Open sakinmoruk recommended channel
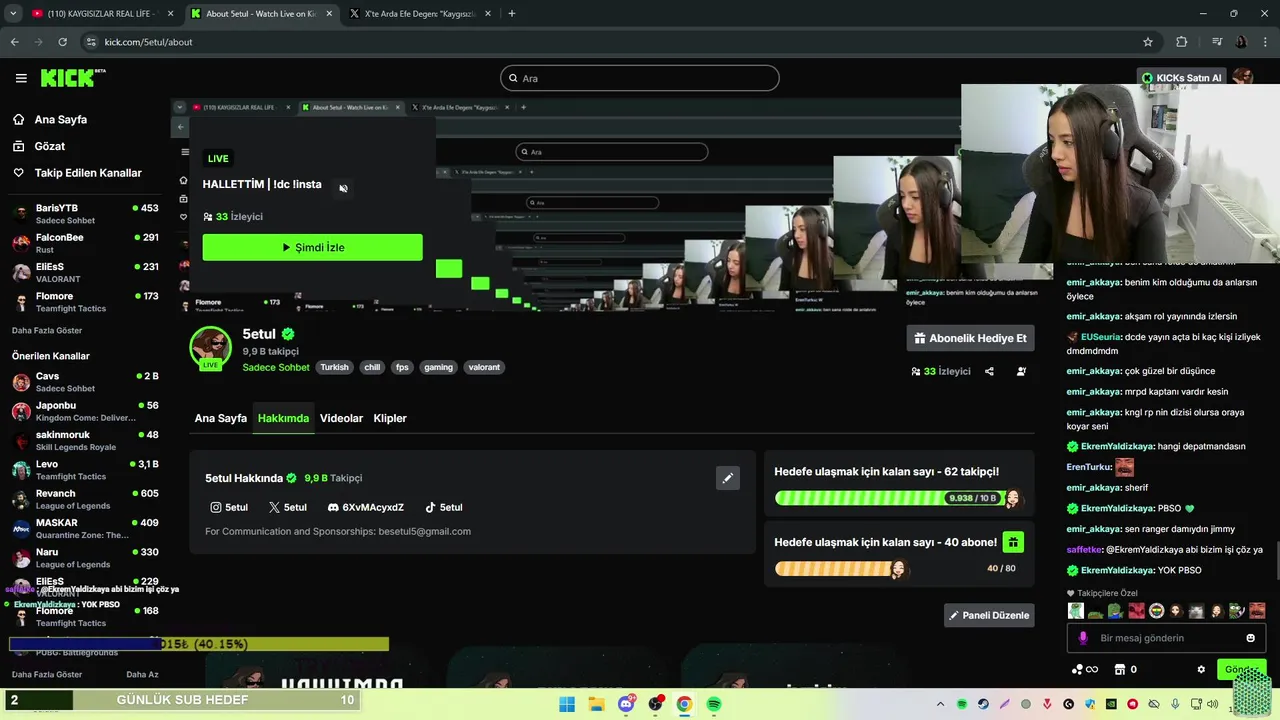1280x720 pixels. 85,440
